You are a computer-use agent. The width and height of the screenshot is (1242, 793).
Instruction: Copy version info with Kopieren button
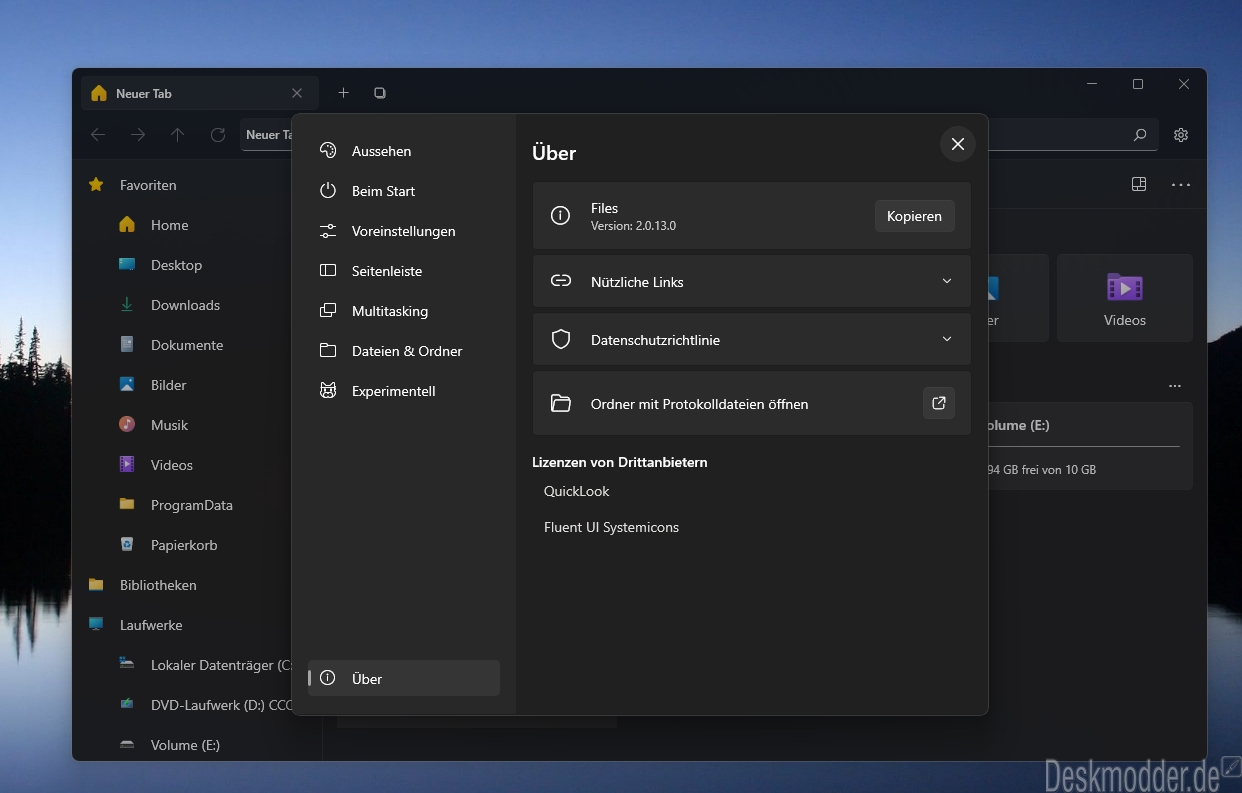tap(914, 216)
